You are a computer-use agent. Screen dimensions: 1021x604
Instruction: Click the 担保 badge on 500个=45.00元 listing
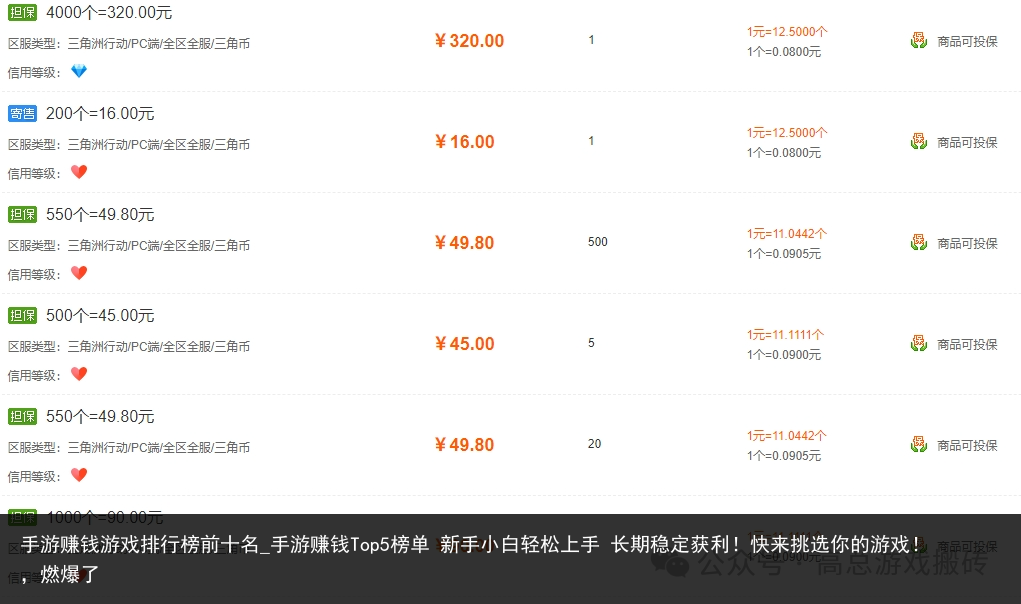(x=23, y=316)
